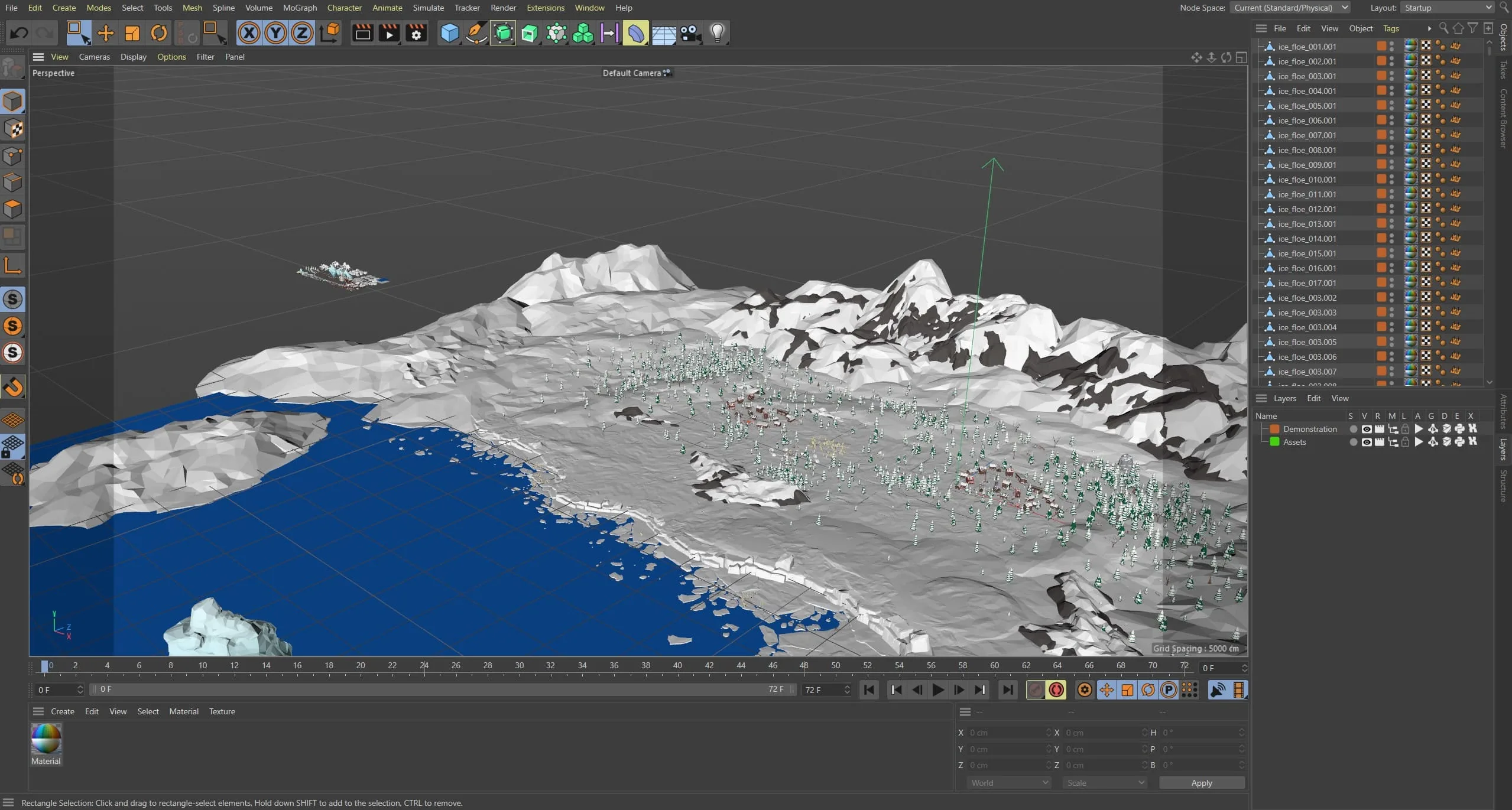Image resolution: width=1512 pixels, height=810 pixels.
Task: Open the Node Space dropdown
Action: [x=1290, y=8]
